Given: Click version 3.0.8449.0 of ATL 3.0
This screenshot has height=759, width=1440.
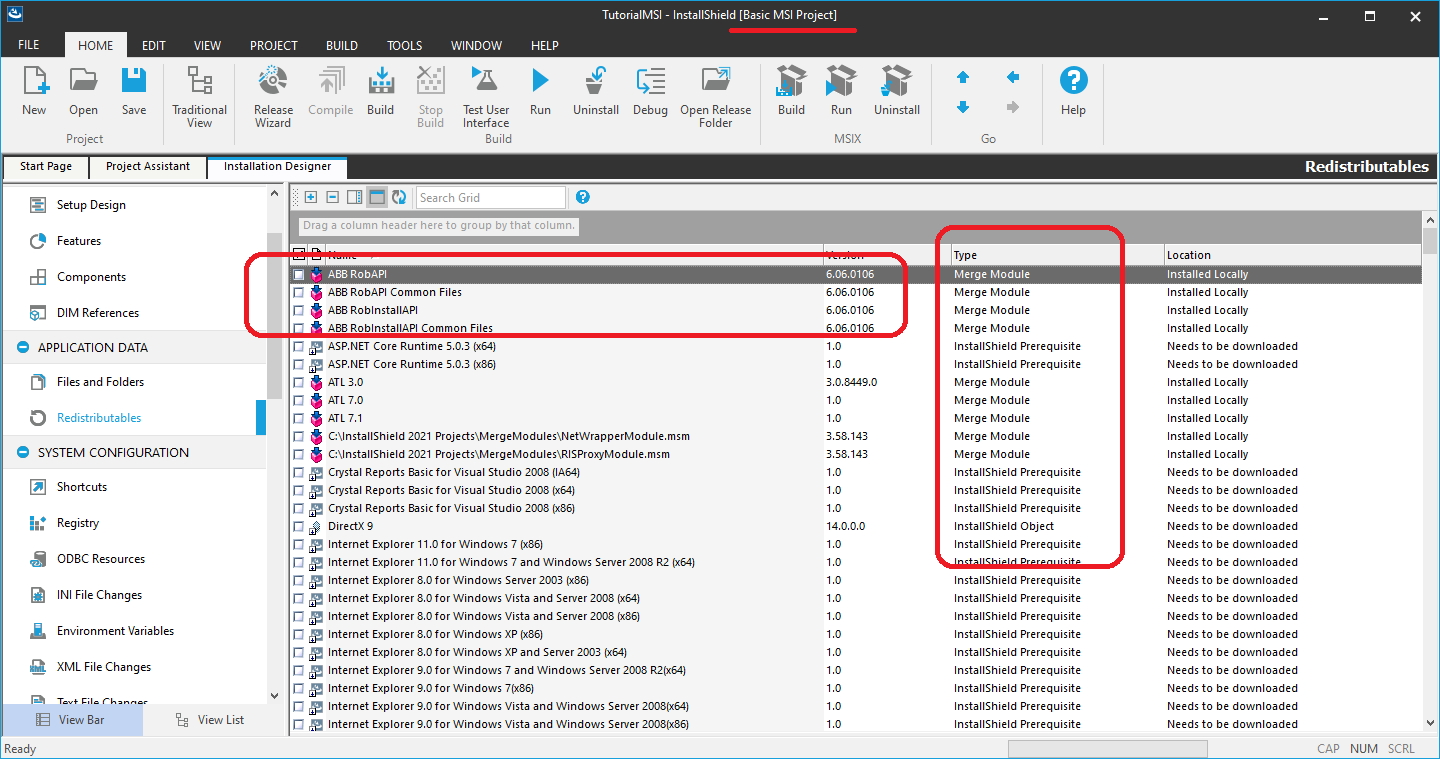Looking at the screenshot, I should 851,382.
